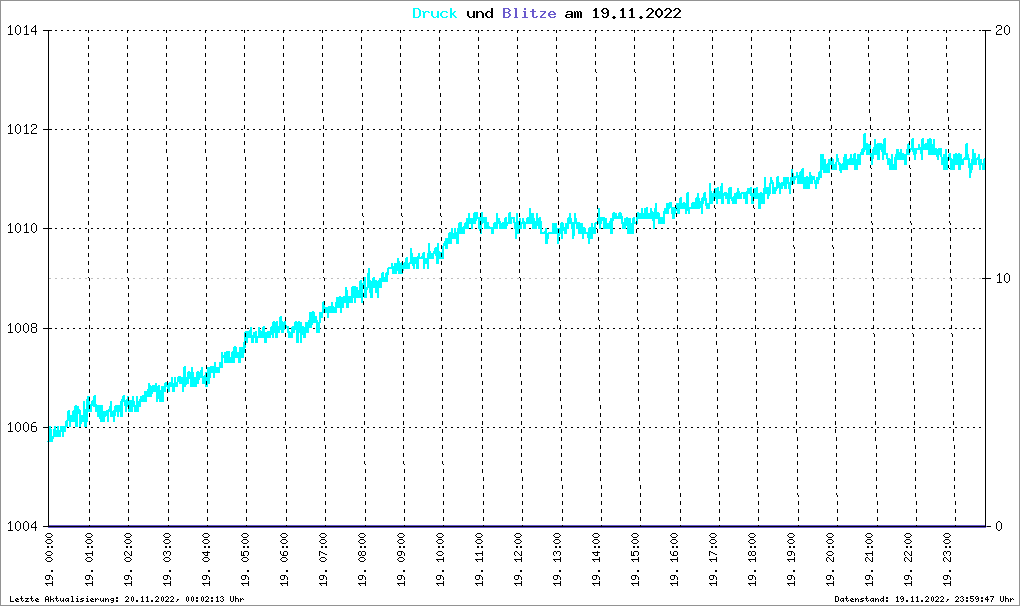Click time label '19. 14:00'

597,559
